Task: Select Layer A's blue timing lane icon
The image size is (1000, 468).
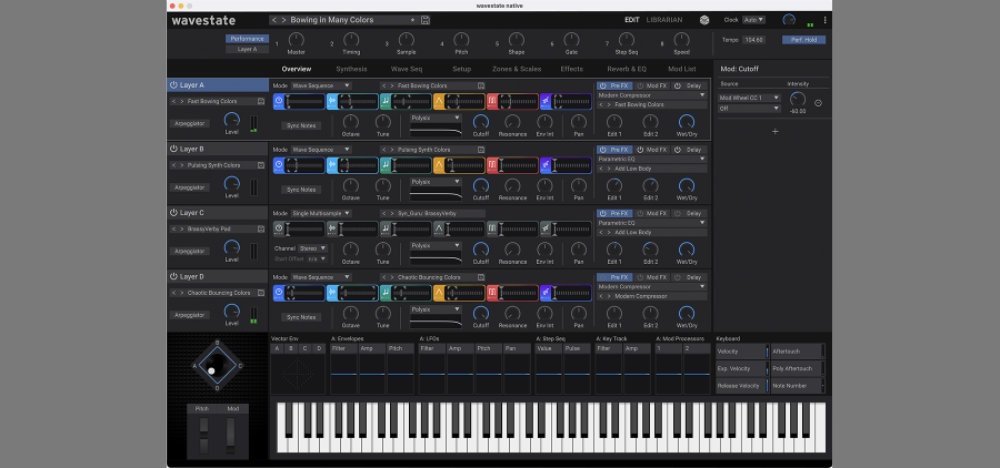Action: [x=279, y=101]
